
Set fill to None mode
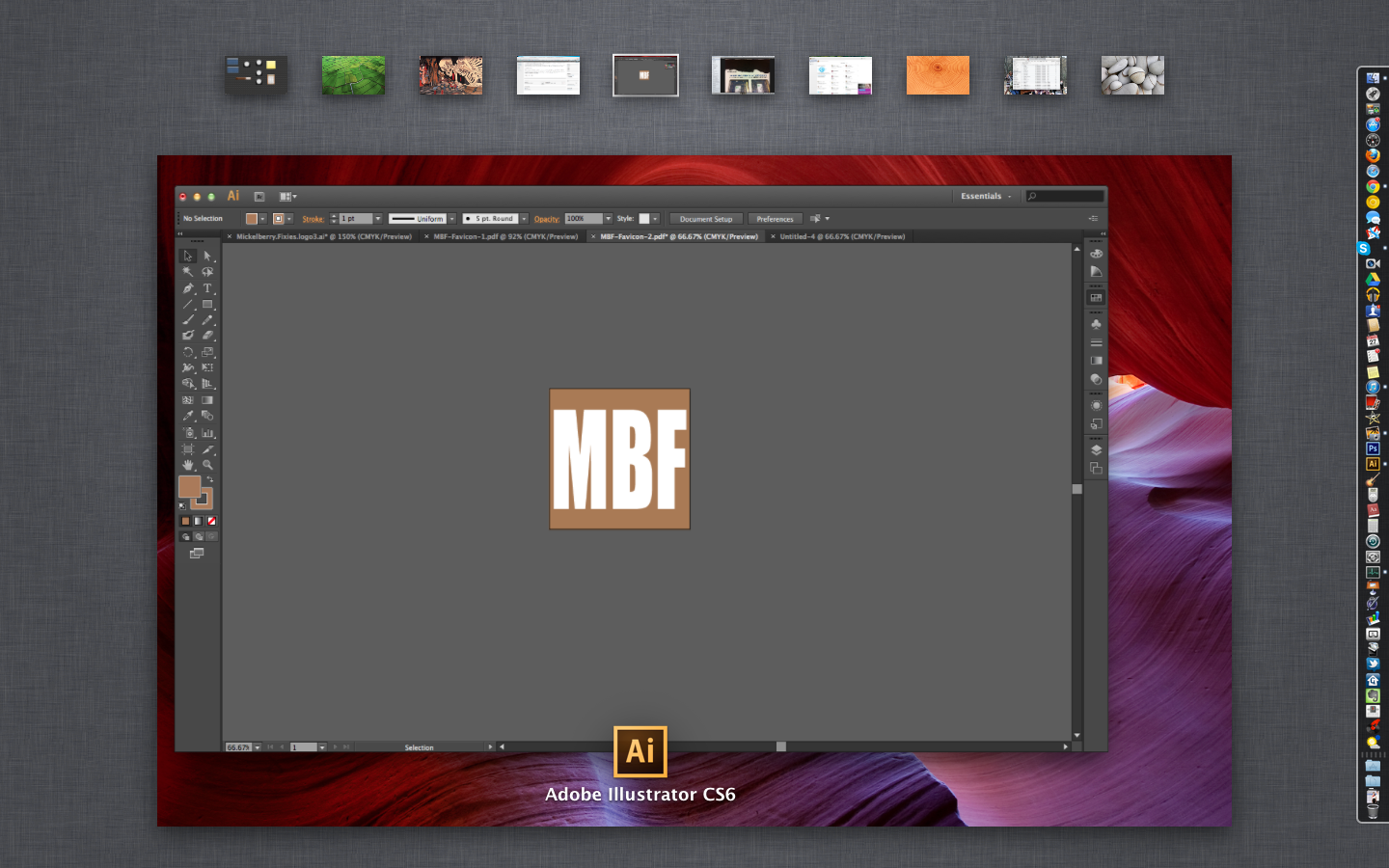pyautogui.click(x=211, y=521)
